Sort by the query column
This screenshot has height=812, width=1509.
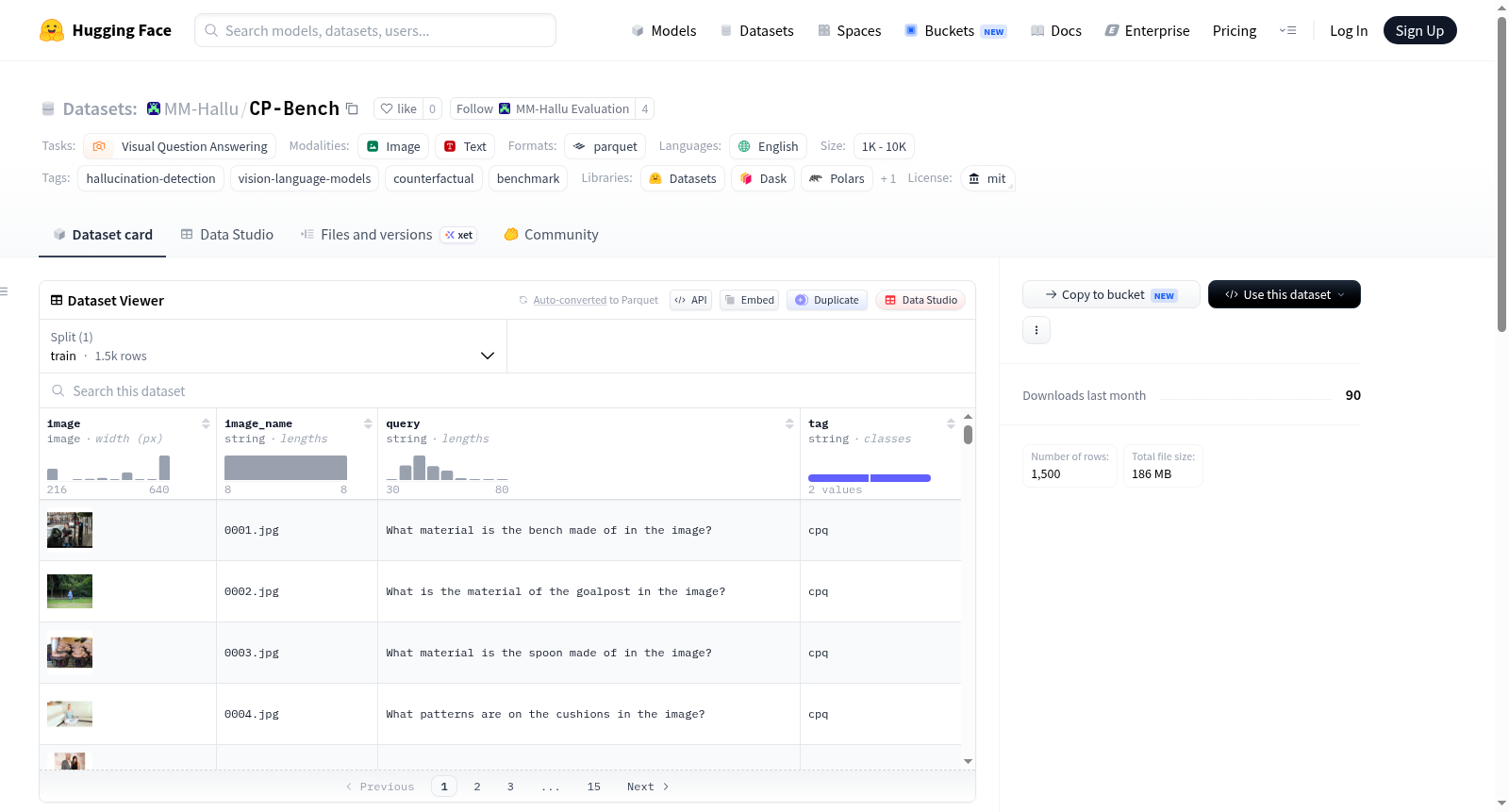coord(789,423)
